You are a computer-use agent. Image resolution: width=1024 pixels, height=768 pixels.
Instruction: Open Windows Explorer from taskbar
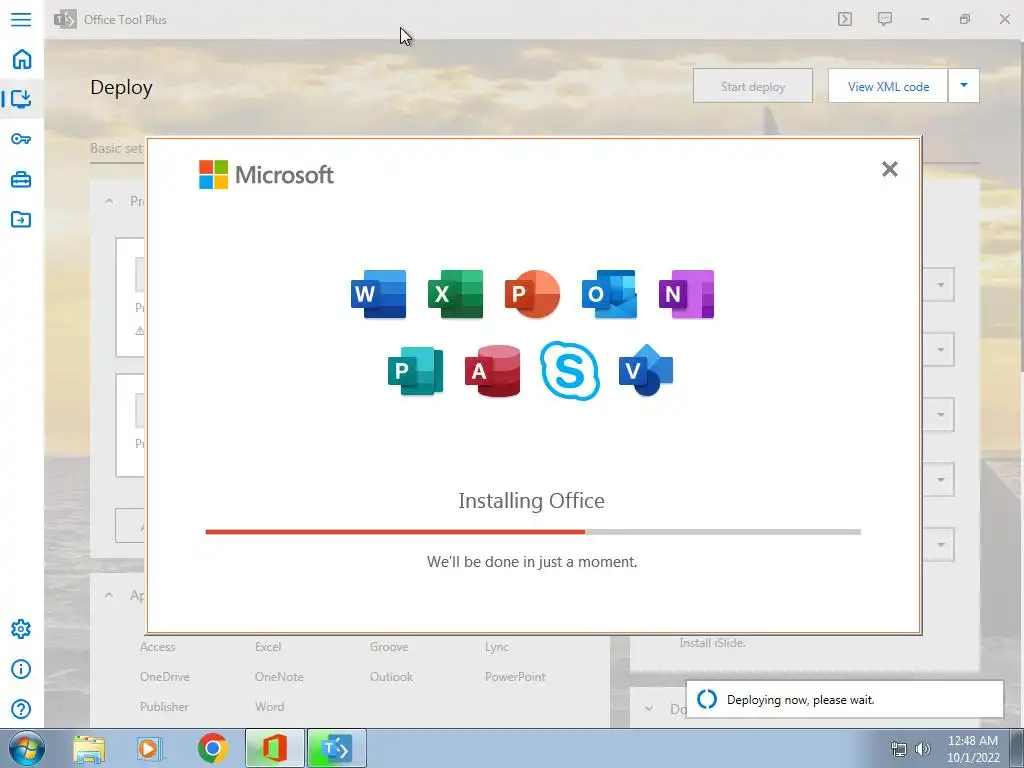point(89,748)
